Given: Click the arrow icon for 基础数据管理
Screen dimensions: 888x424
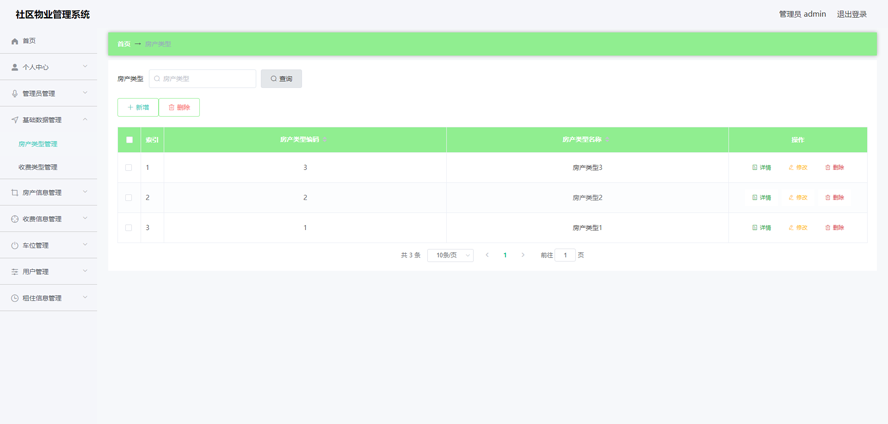Looking at the screenshot, I should [x=15, y=120].
